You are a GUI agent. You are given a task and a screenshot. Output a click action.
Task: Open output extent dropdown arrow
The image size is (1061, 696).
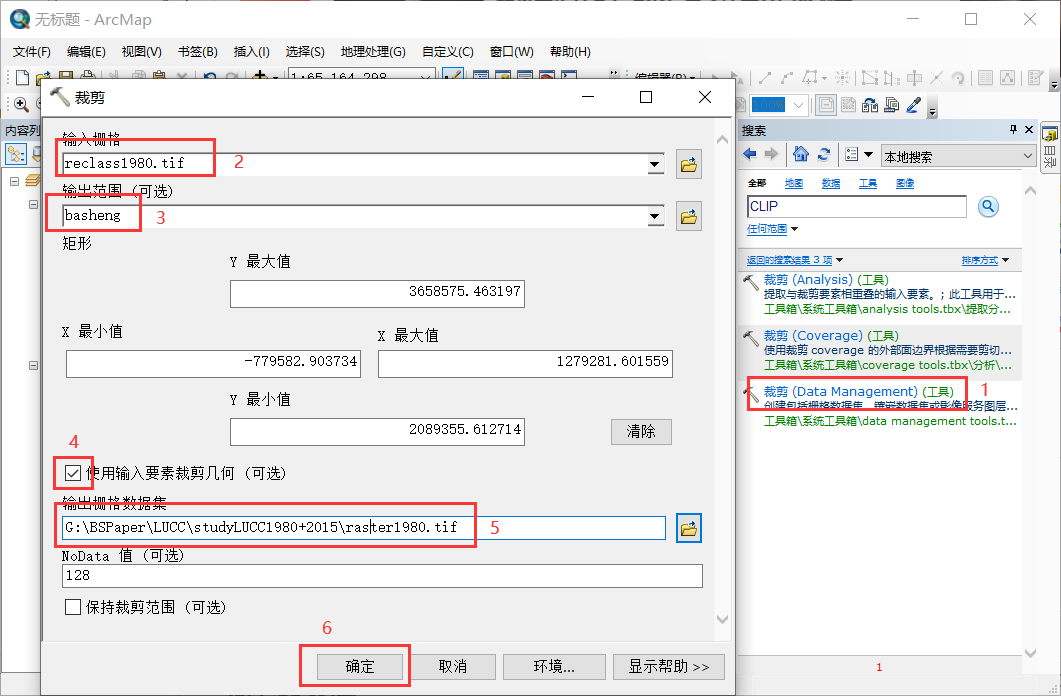(655, 216)
